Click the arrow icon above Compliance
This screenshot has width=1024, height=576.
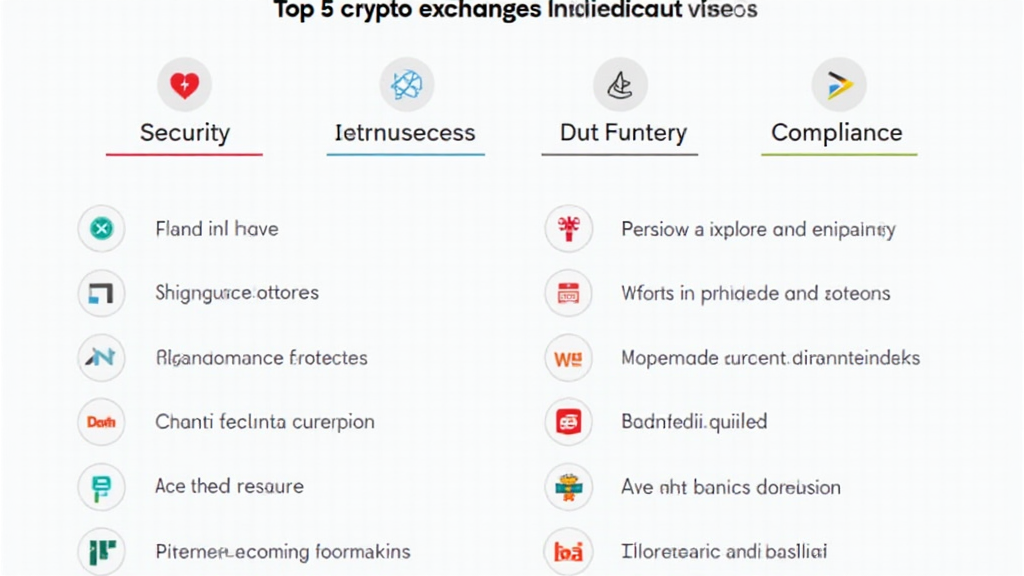coord(838,85)
